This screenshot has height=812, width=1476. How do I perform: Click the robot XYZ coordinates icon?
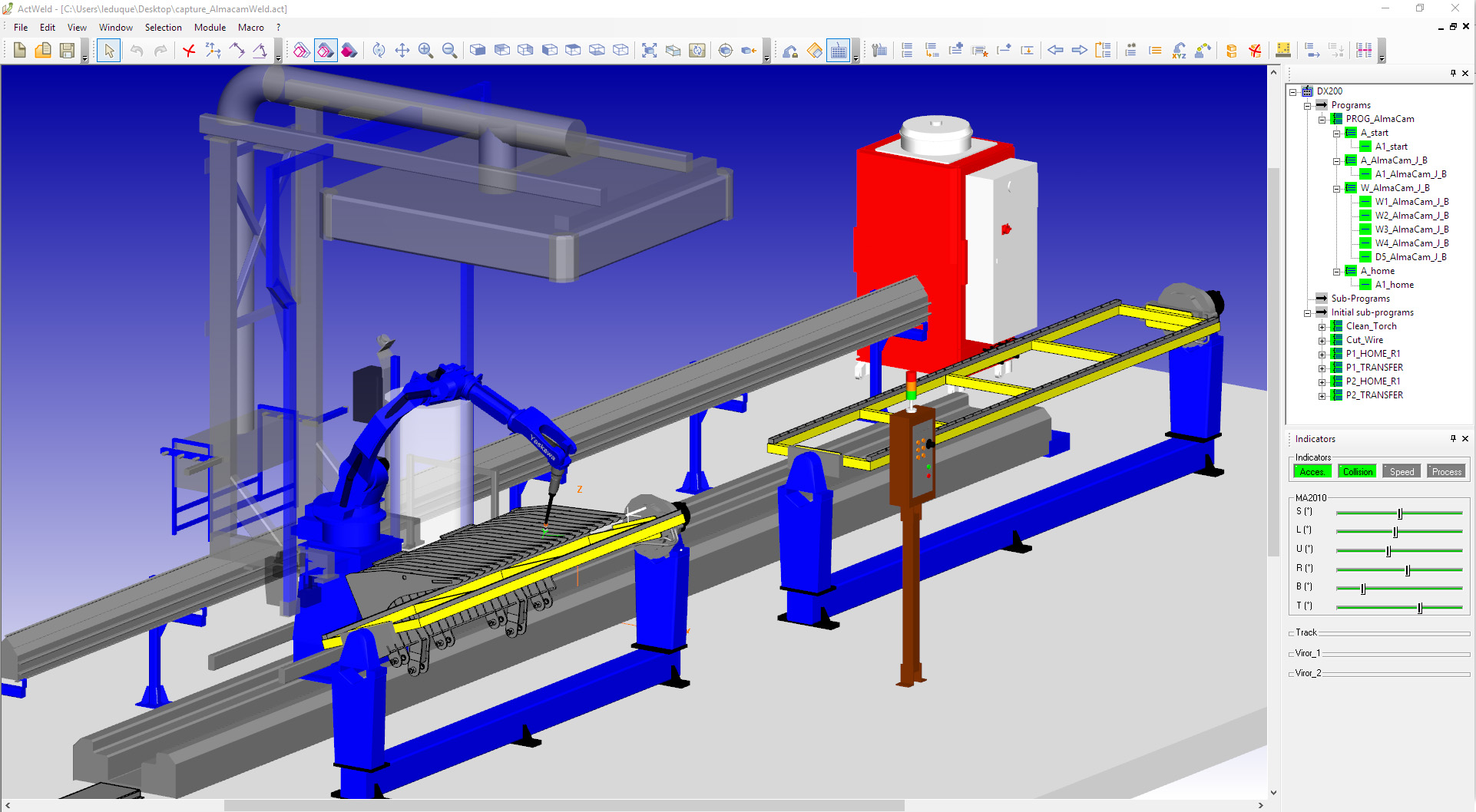1179,51
